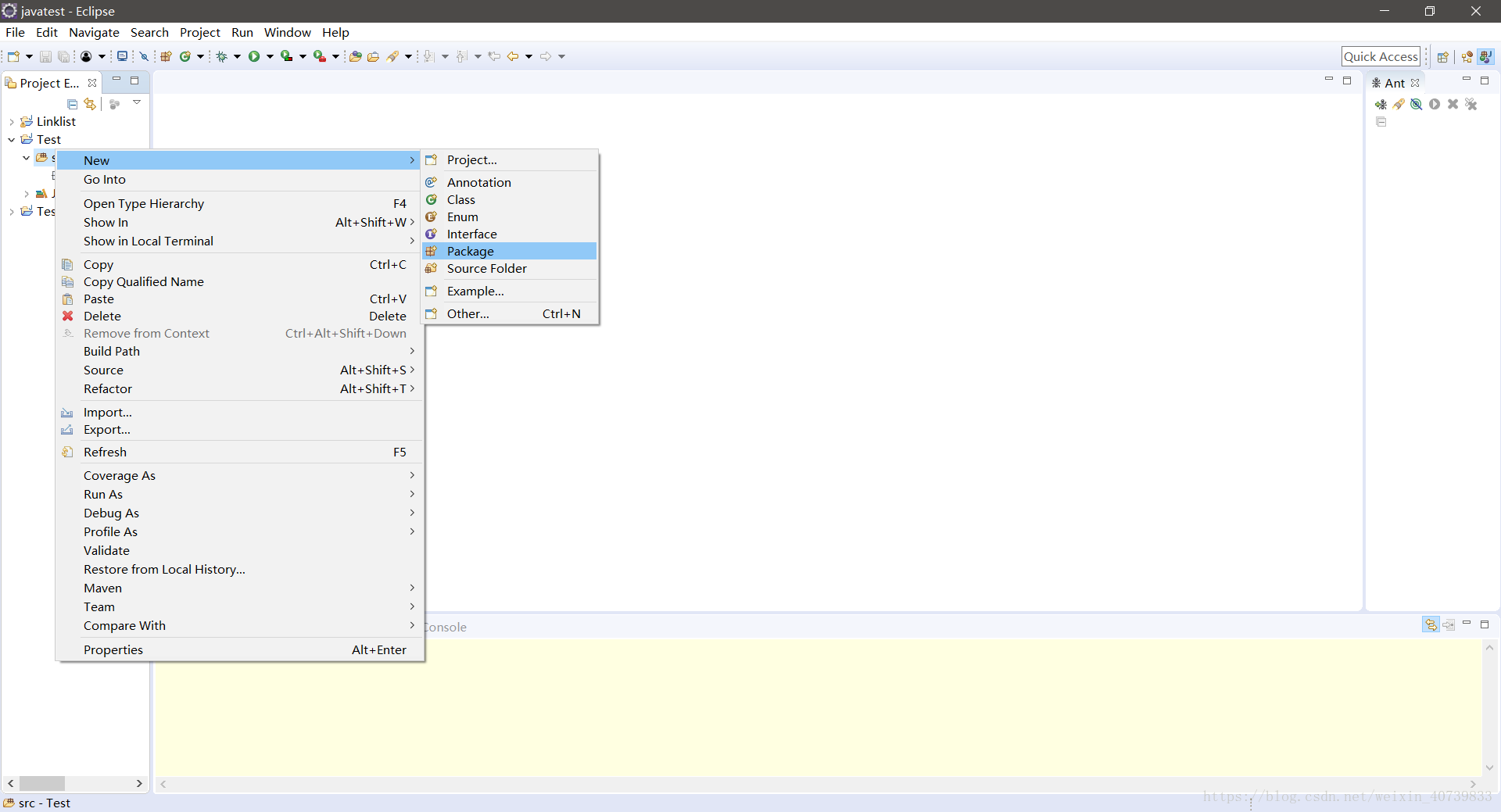This screenshot has width=1501, height=812.
Task: Click Collapse All in Project Explorer
Action: tap(73, 104)
